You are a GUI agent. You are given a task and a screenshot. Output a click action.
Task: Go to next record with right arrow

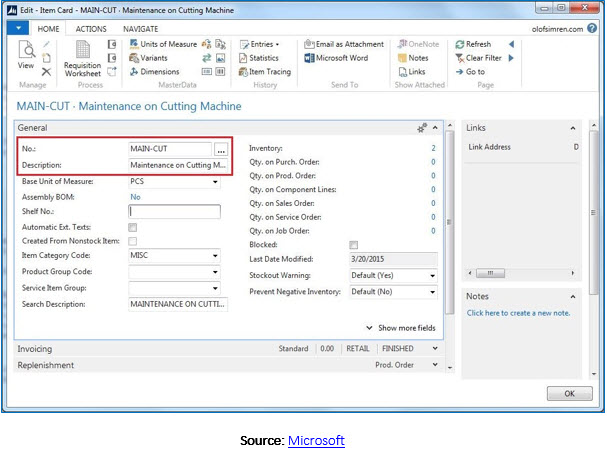click(511, 58)
